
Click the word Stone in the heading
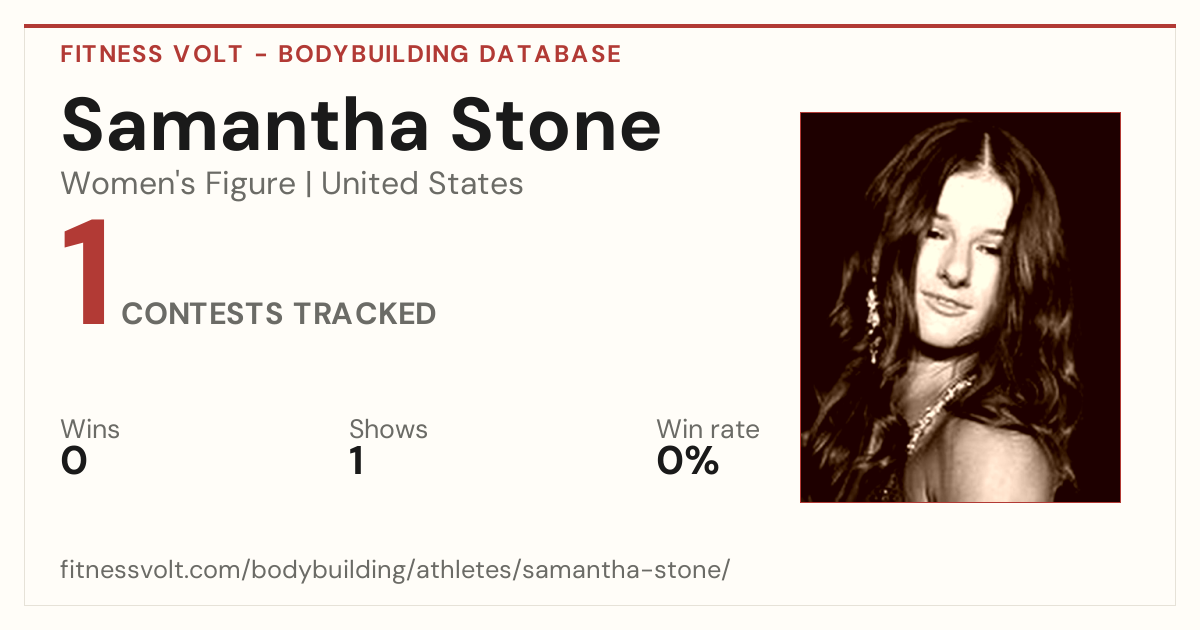click(x=556, y=124)
